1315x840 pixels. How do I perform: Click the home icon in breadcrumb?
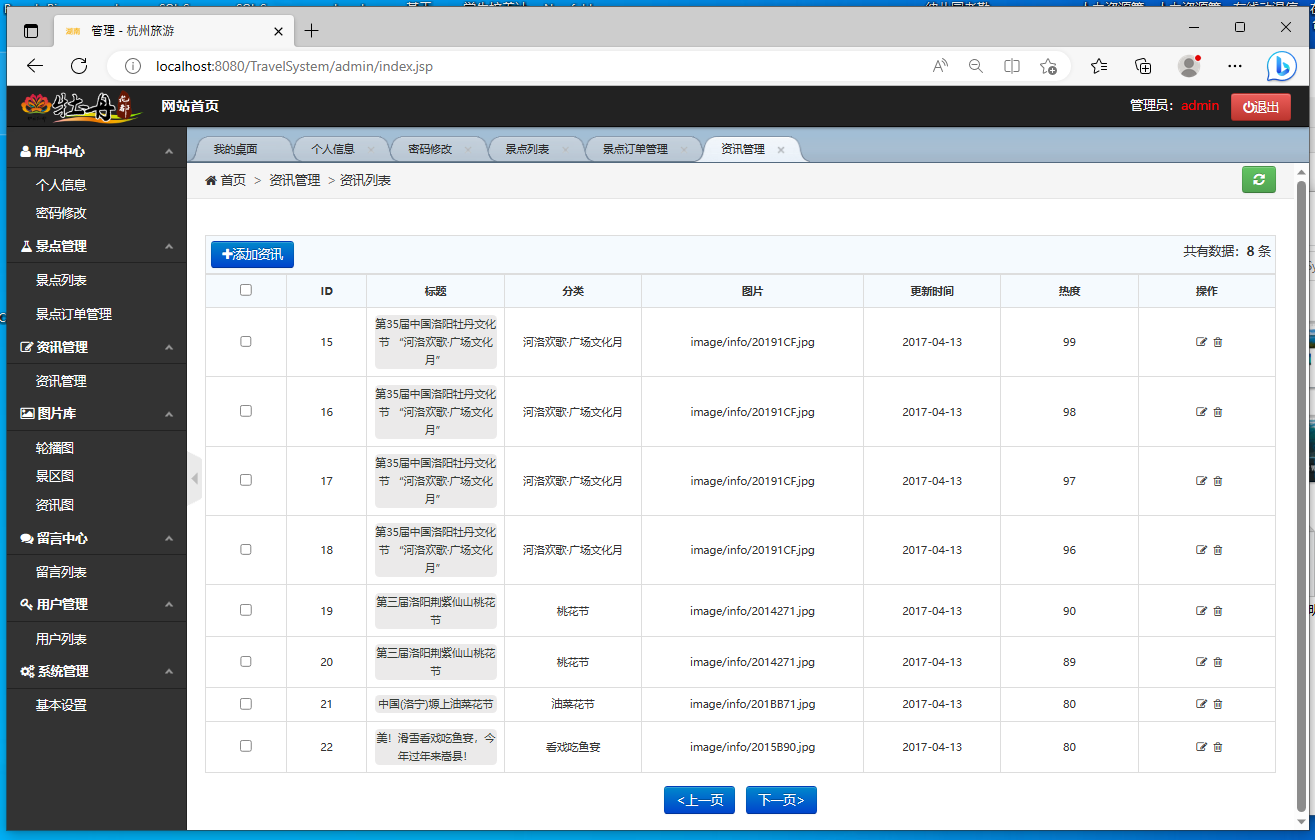point(211,180)
